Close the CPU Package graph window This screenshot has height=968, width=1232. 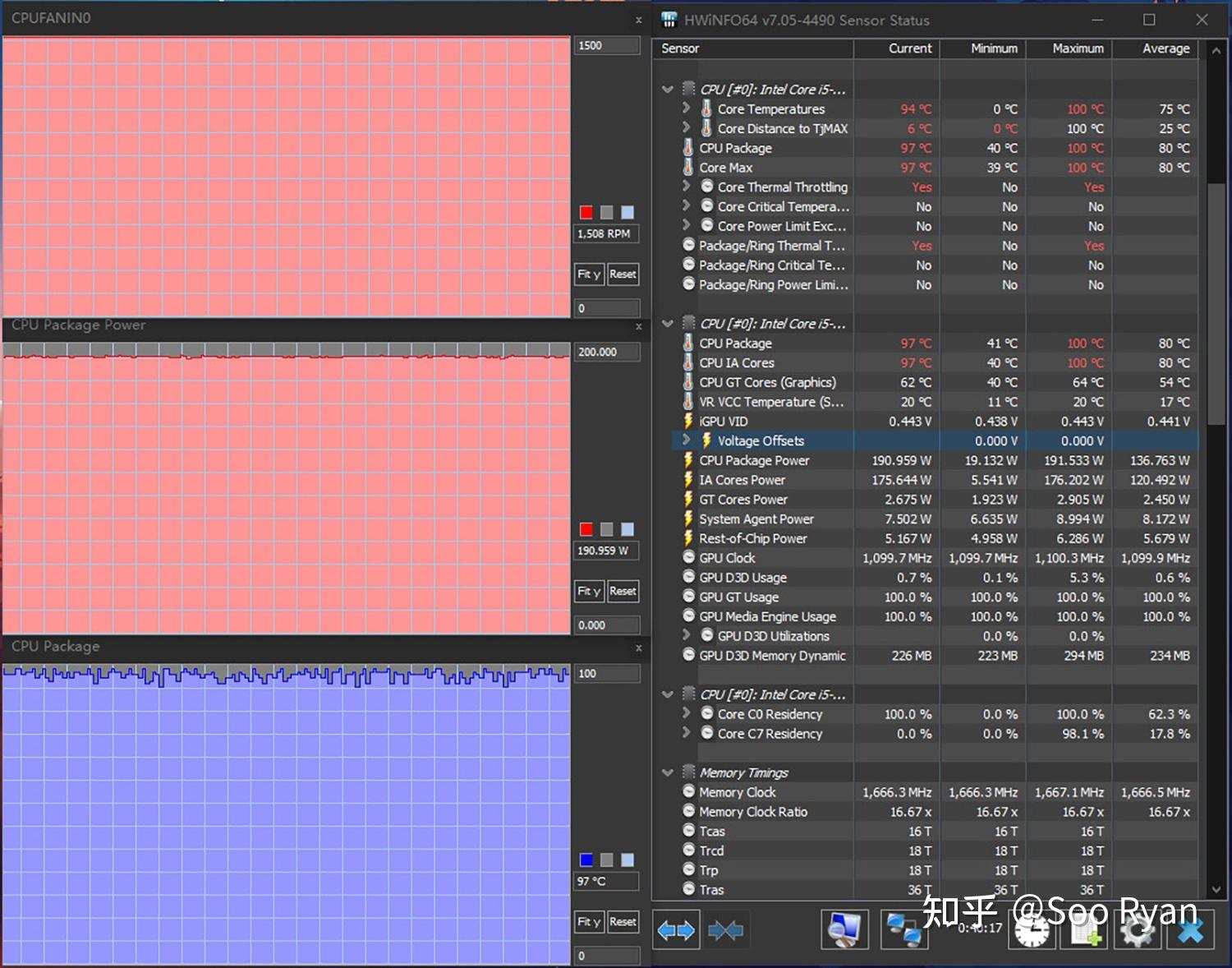tap(638, 648)
